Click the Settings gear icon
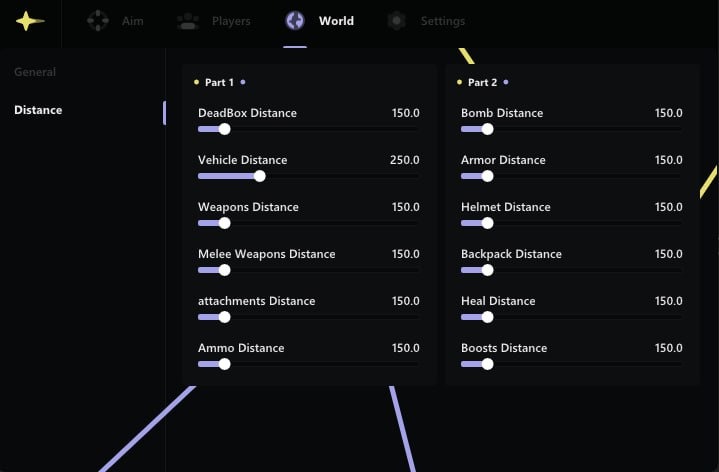This screenshot has width=719, height=472. pos(397,21)
